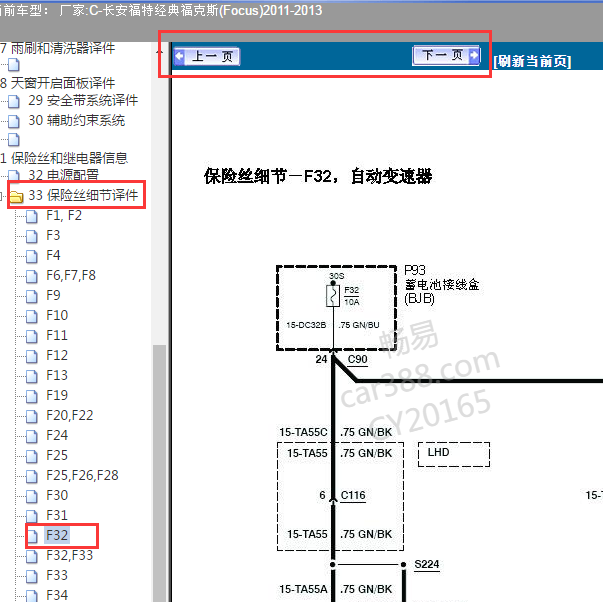Click the F10 document icon

(32, 316)
